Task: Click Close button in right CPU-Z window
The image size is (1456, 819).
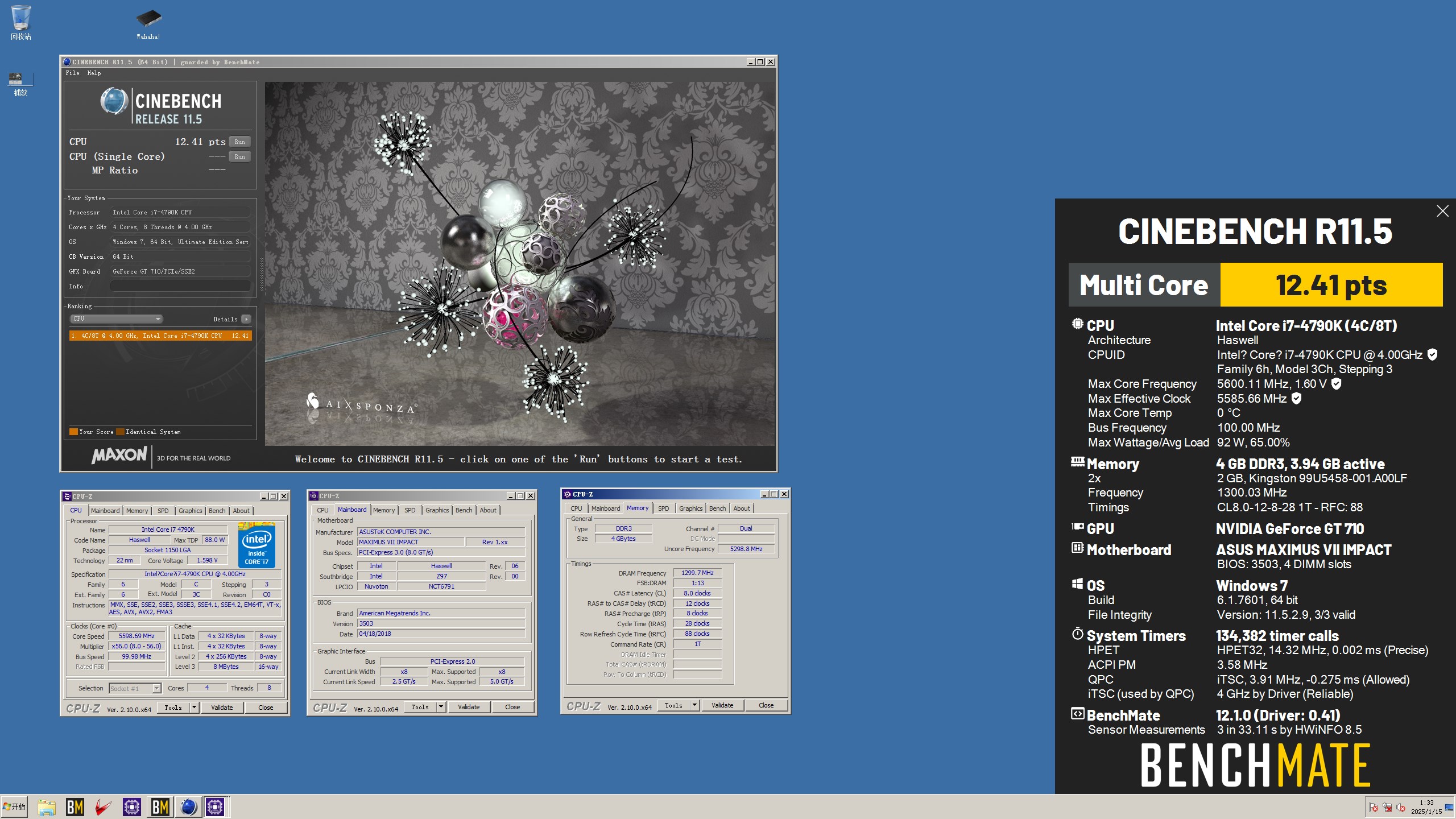Action: coord(766,705)
